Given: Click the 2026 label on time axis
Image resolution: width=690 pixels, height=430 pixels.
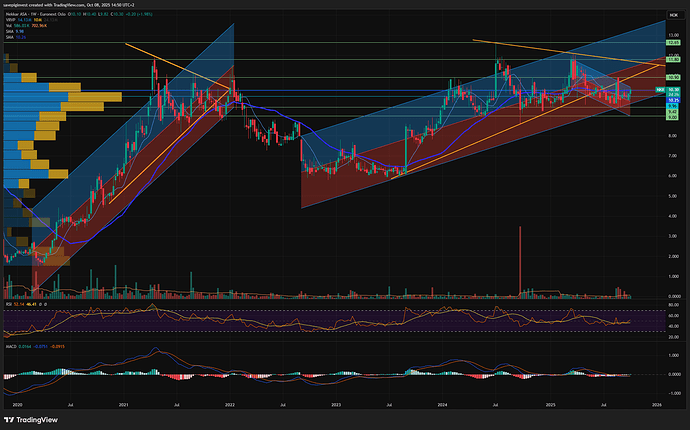Looking at the screenshot, I should pyautogui.click(x=655, y=404).
